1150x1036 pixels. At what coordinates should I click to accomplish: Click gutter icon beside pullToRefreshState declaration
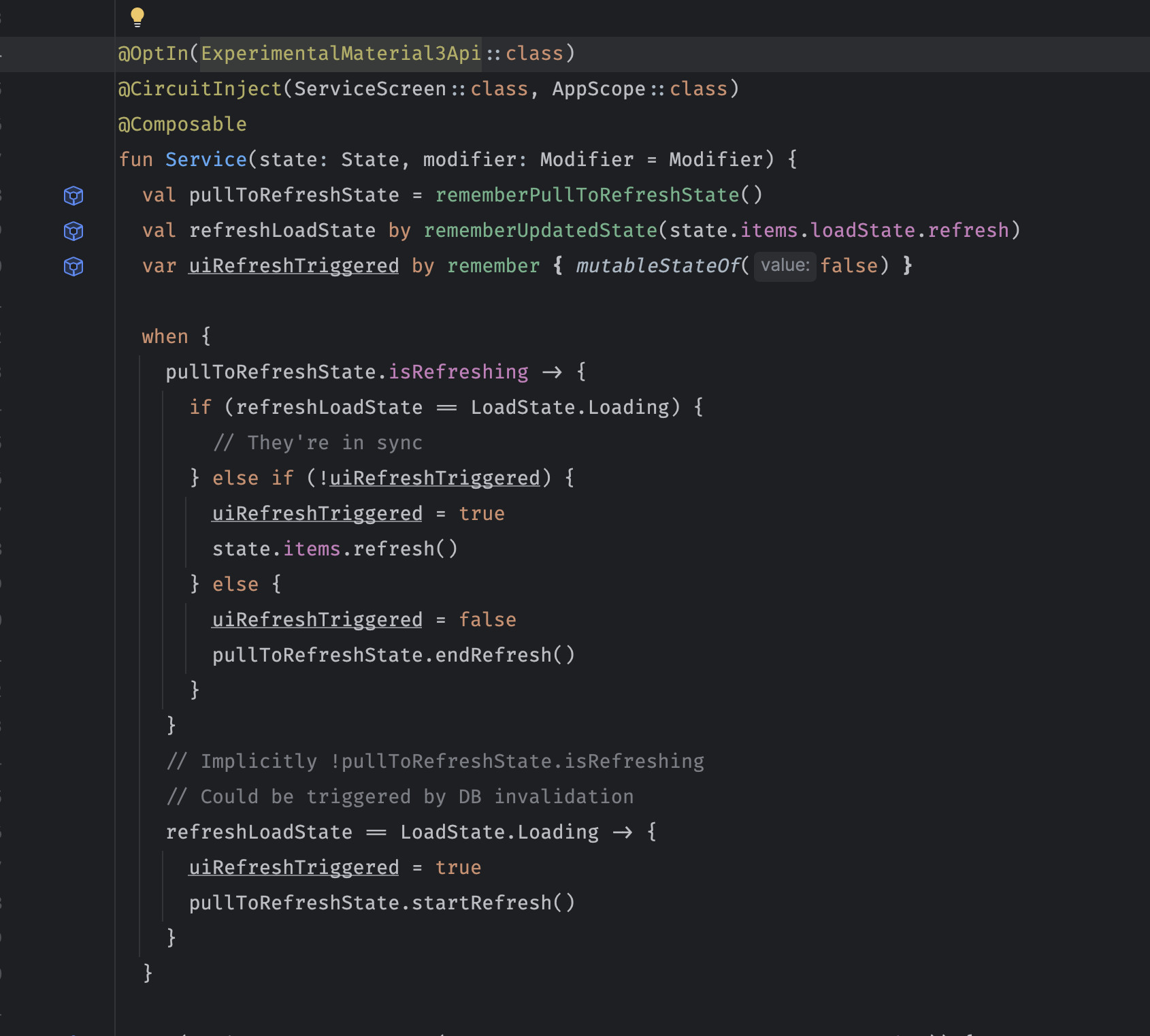[73, 196]
